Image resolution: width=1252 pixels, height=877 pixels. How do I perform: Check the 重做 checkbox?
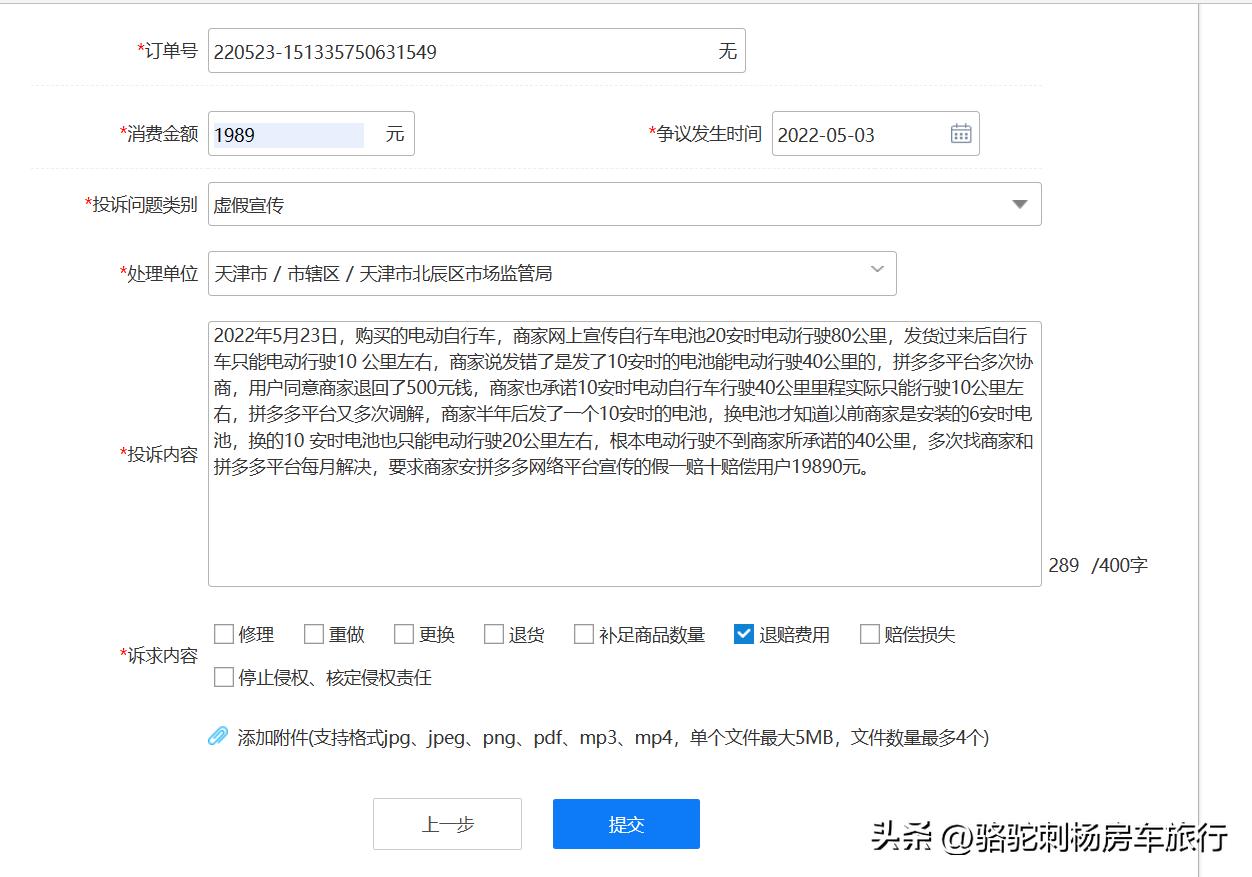point(314,633)
